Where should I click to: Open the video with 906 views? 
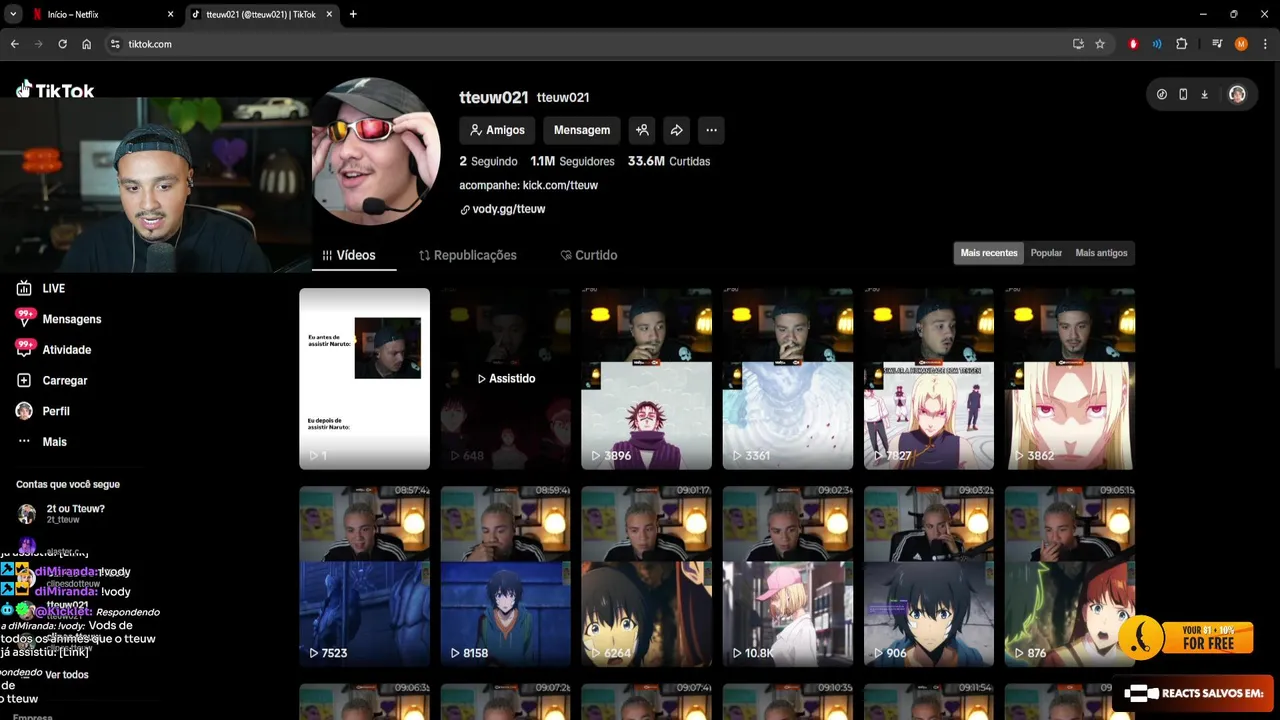pos(929,576)
